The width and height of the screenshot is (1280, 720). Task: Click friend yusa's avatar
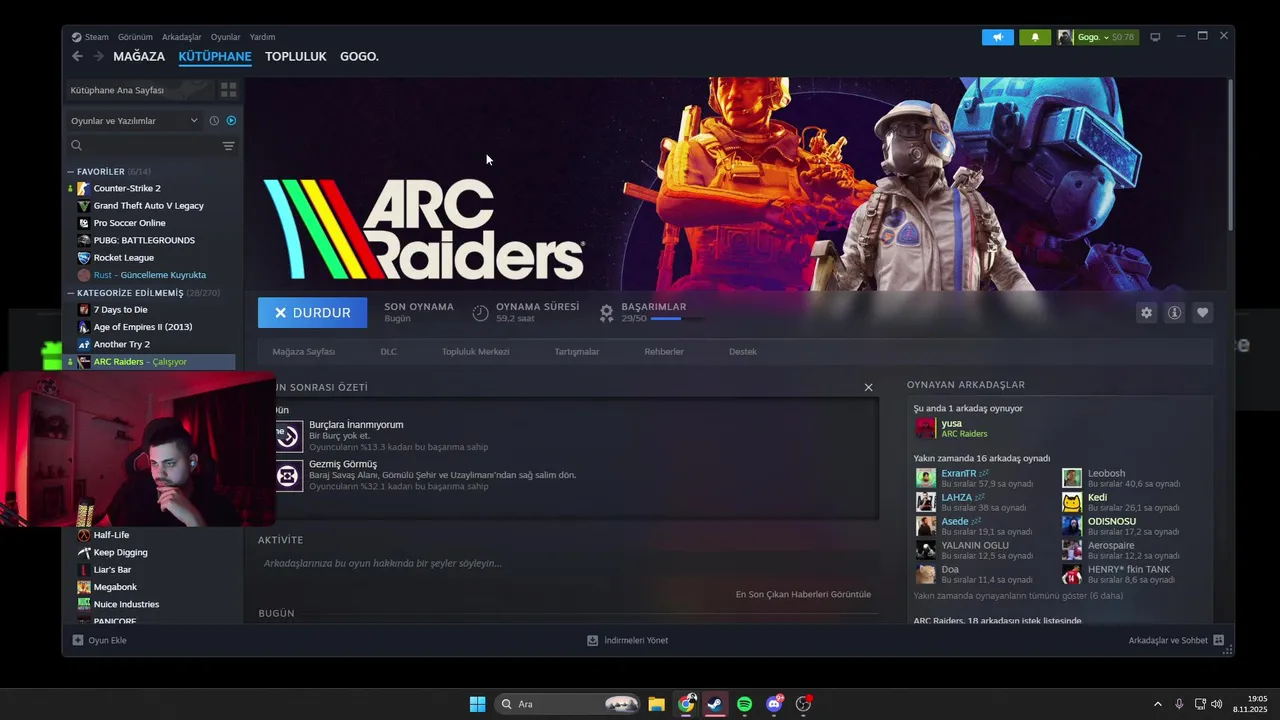(926, 428)
